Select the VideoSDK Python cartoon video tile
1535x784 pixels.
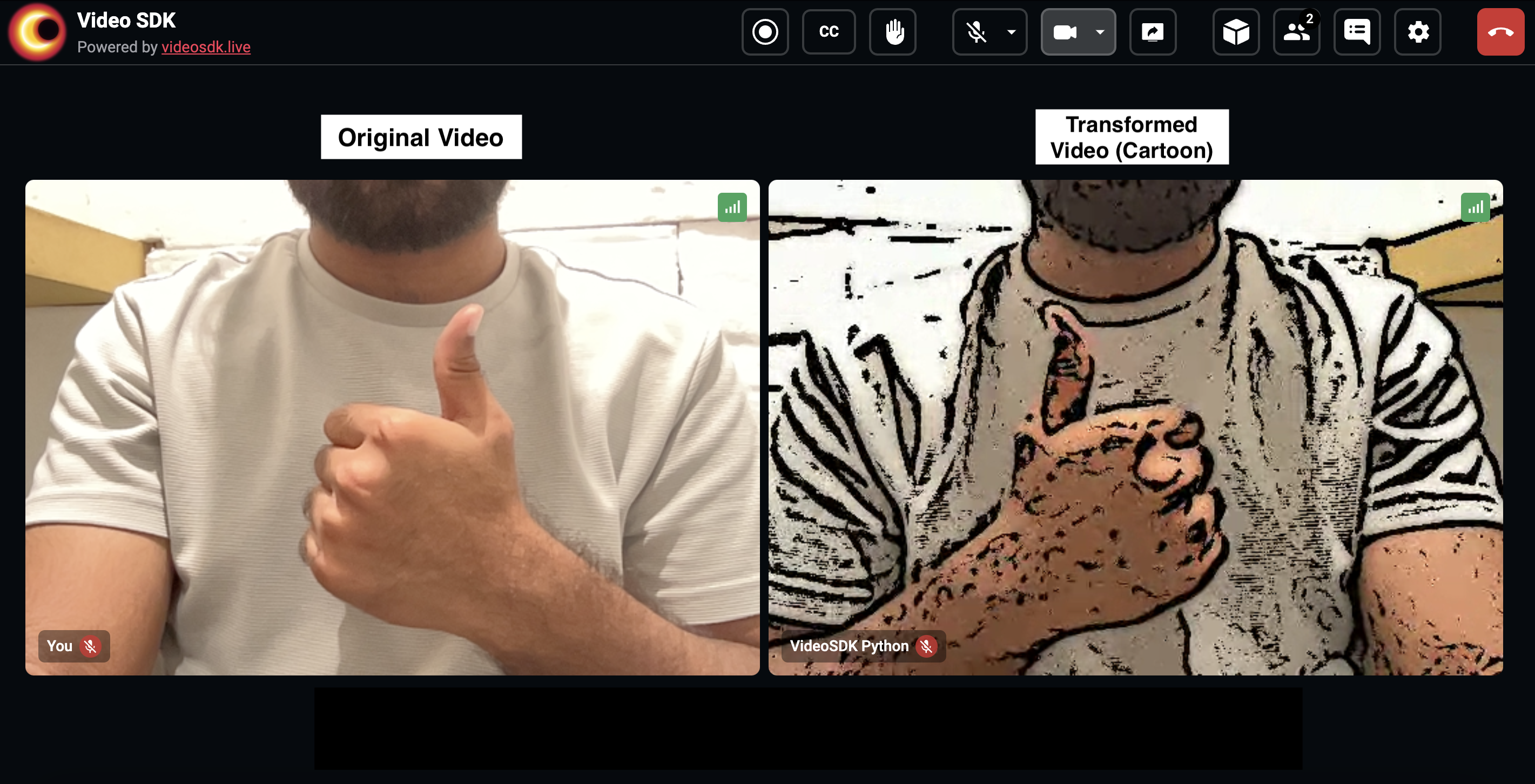[x=1136, y=427]
